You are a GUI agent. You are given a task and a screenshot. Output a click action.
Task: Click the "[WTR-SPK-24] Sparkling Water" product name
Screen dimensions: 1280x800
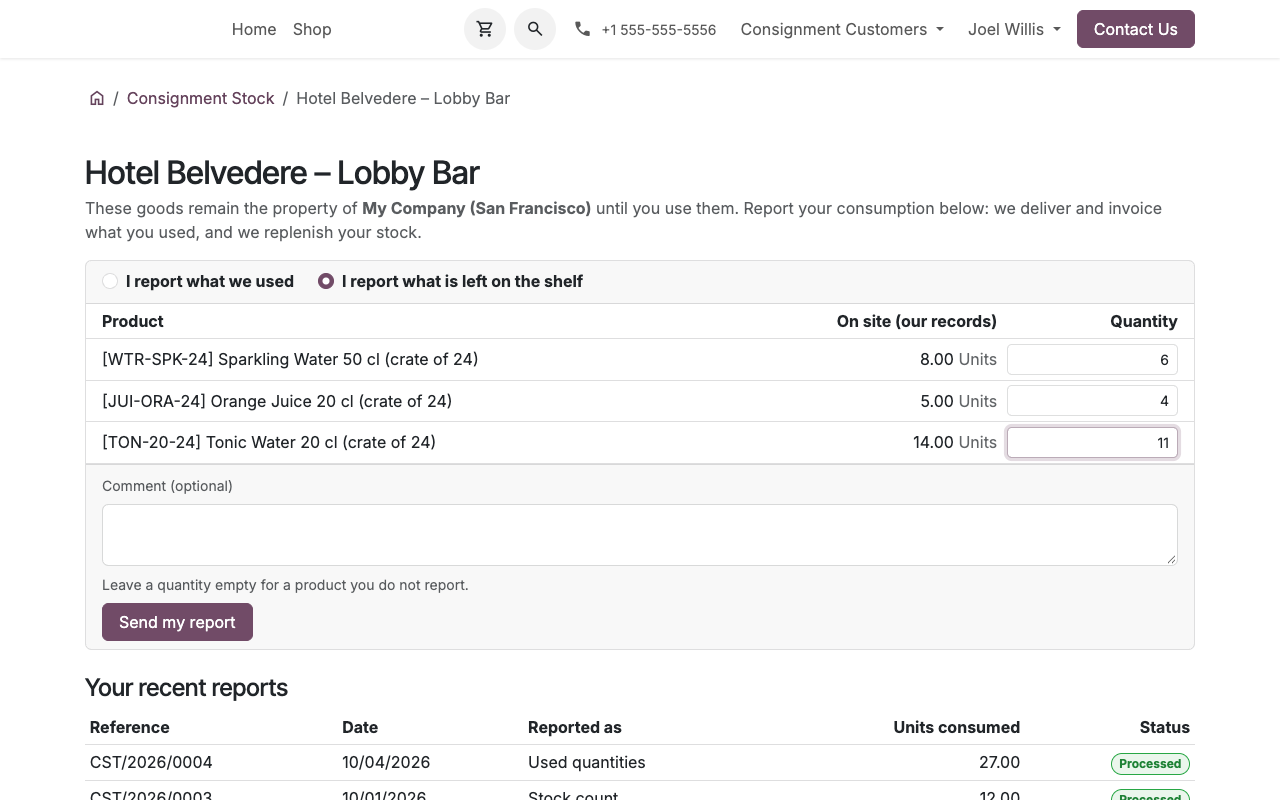pos(290,359)
